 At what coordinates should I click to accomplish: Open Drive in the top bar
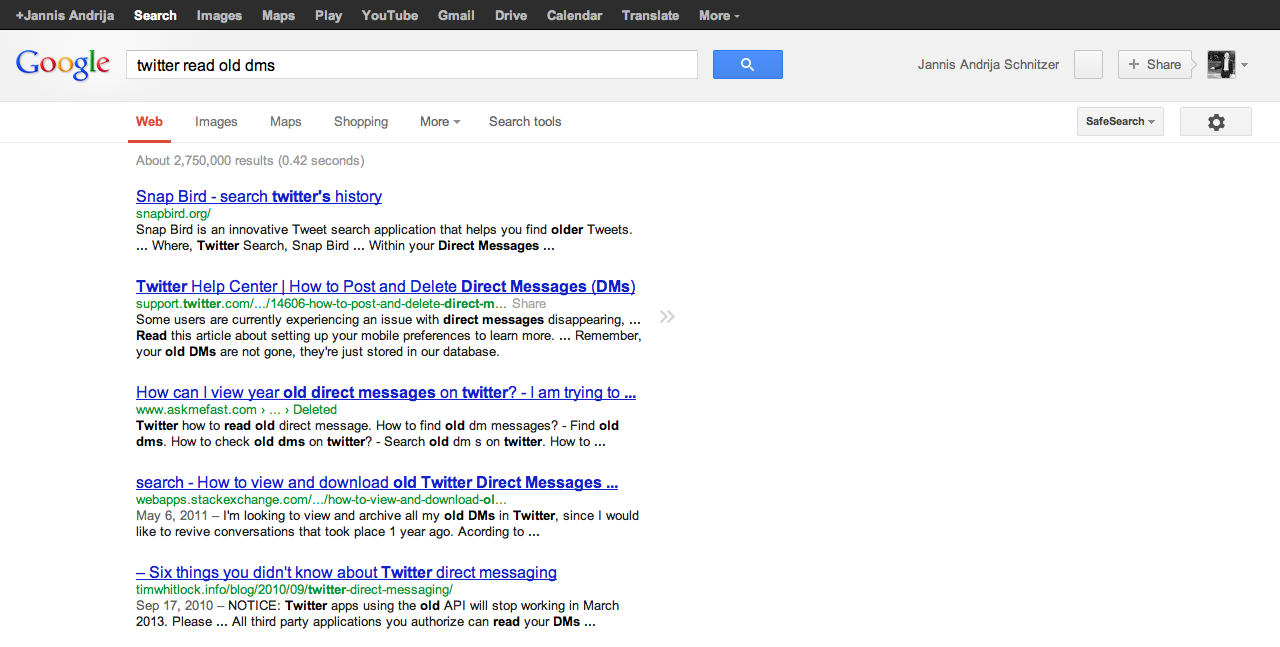(511, 15)
